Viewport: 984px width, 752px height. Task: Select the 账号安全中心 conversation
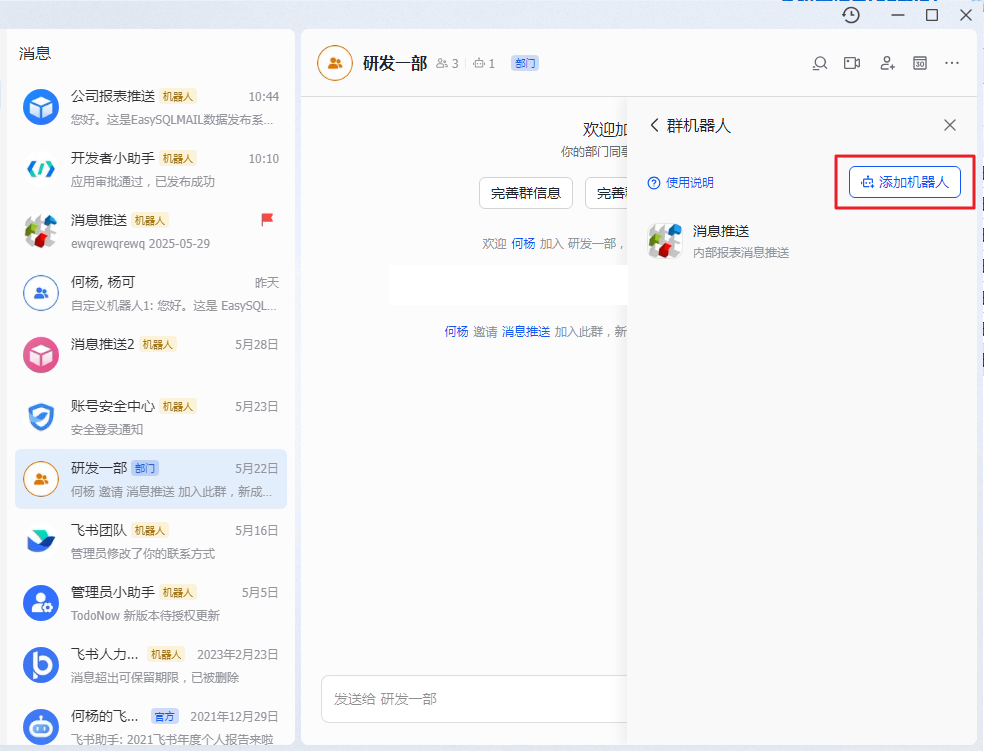151,416
